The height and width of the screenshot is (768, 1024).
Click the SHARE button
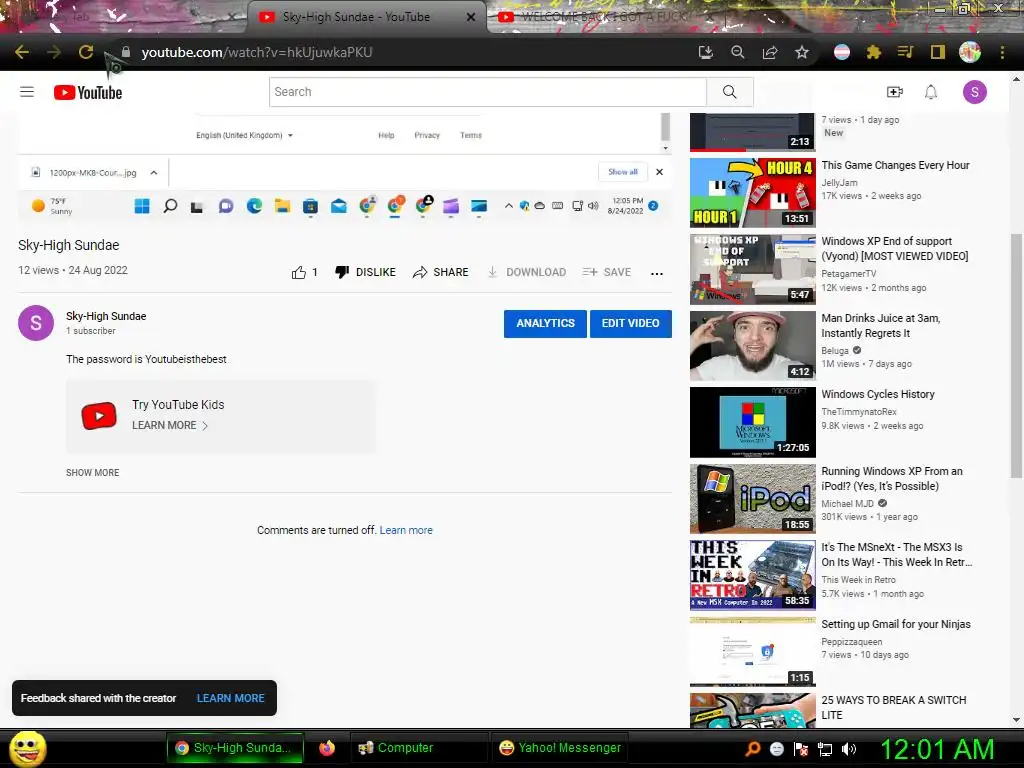(441, 272)
